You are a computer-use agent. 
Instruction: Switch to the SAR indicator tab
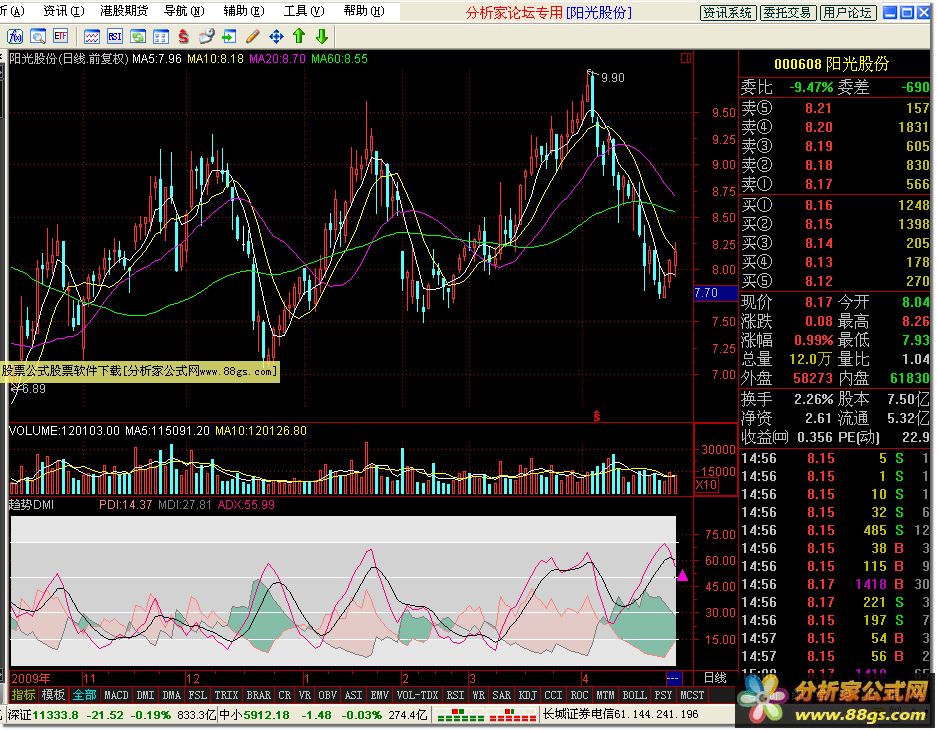click(501, 695)
